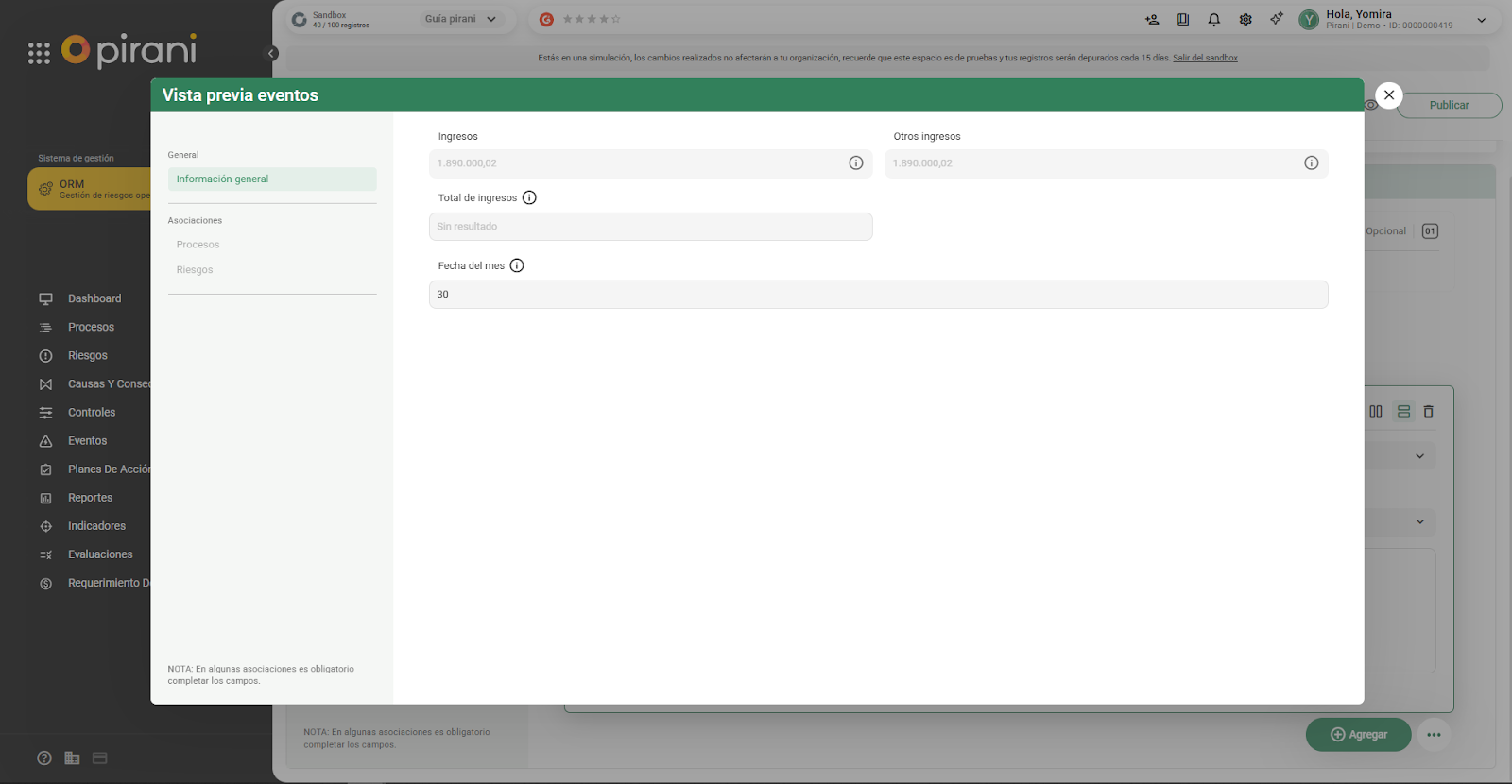Open the Información general section
The image size is (1512, 784).
point(223,179)
